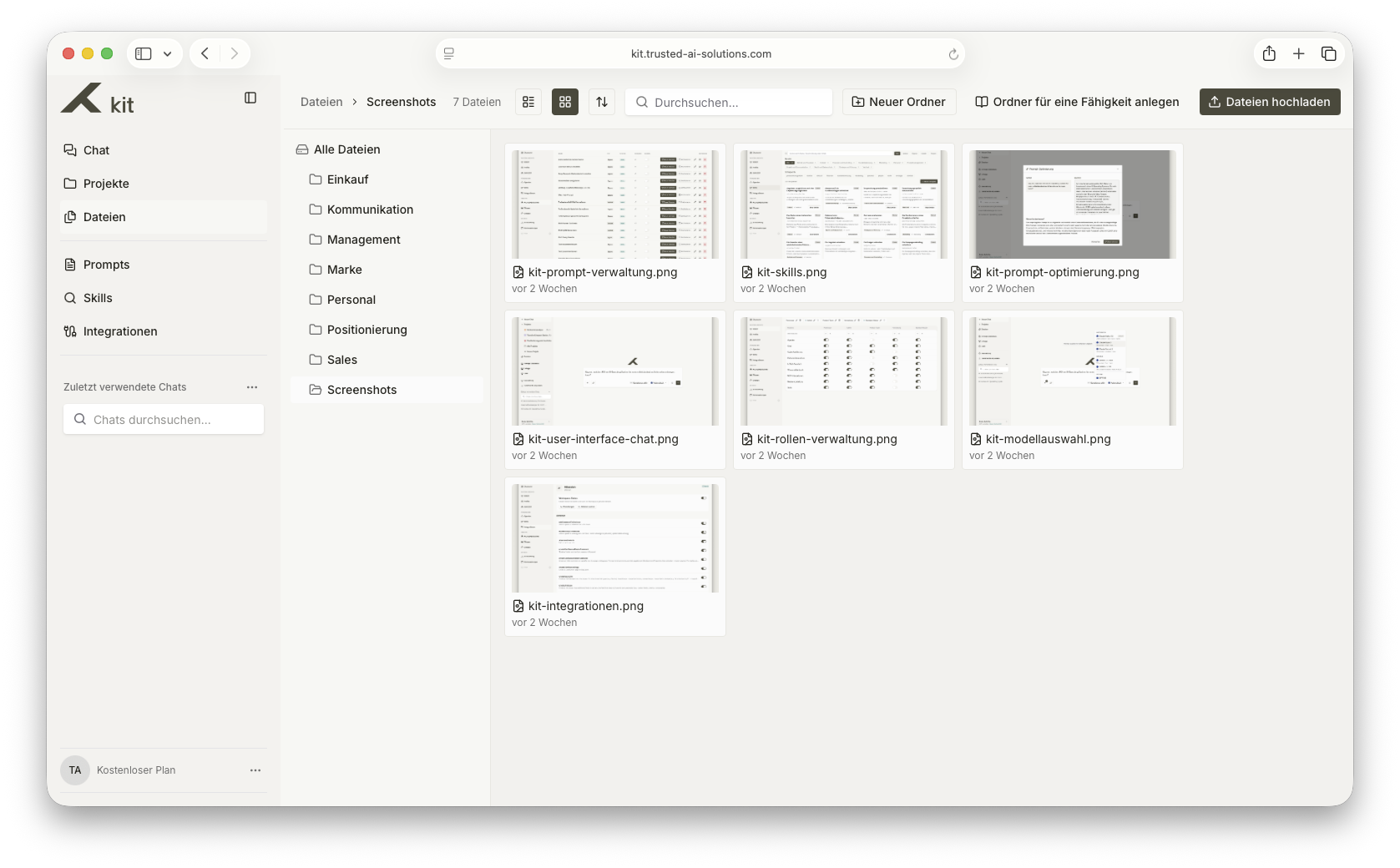Screen dimensions: 1400x868
Task: Create a Neuer Ordner
Action: point(899,102)
